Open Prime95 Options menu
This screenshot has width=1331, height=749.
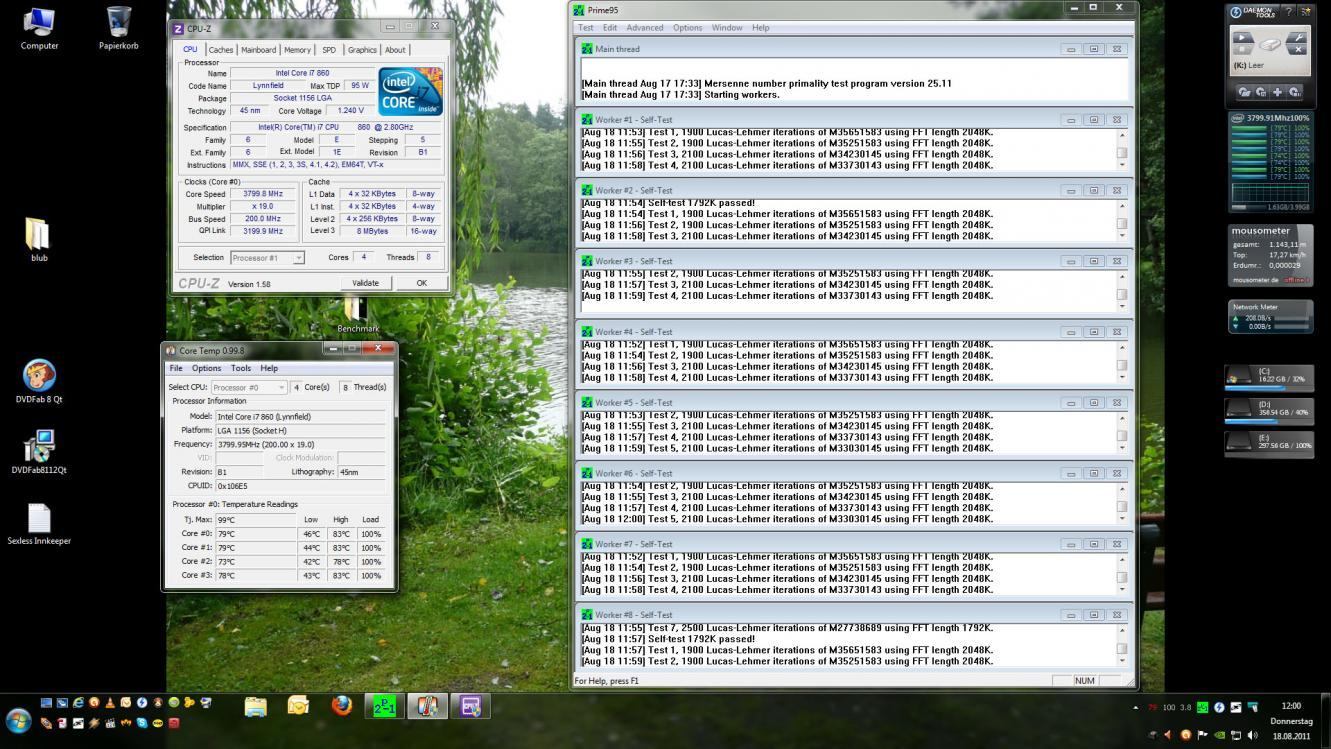[687, 27]
